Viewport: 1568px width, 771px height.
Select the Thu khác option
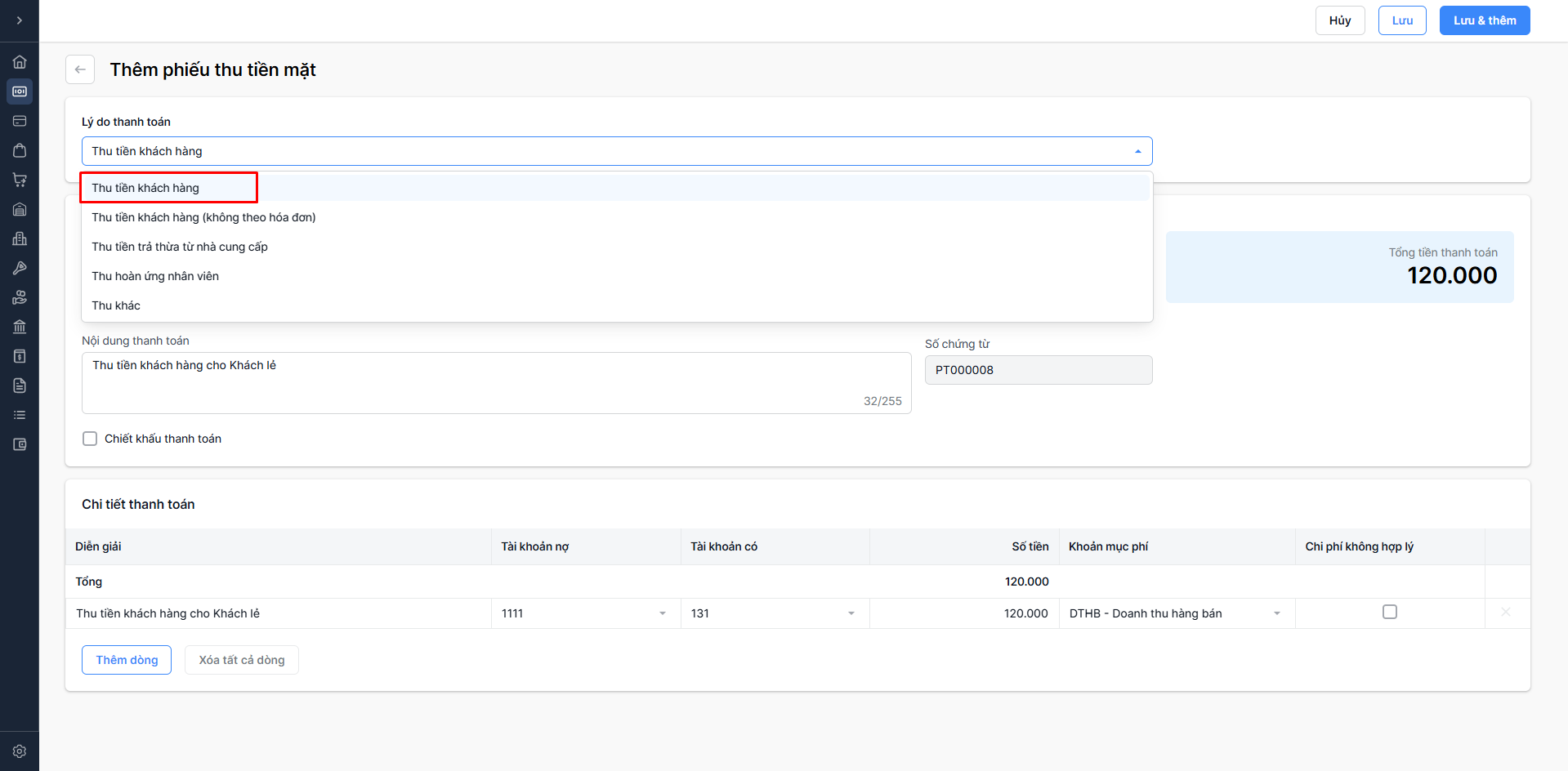116,305
